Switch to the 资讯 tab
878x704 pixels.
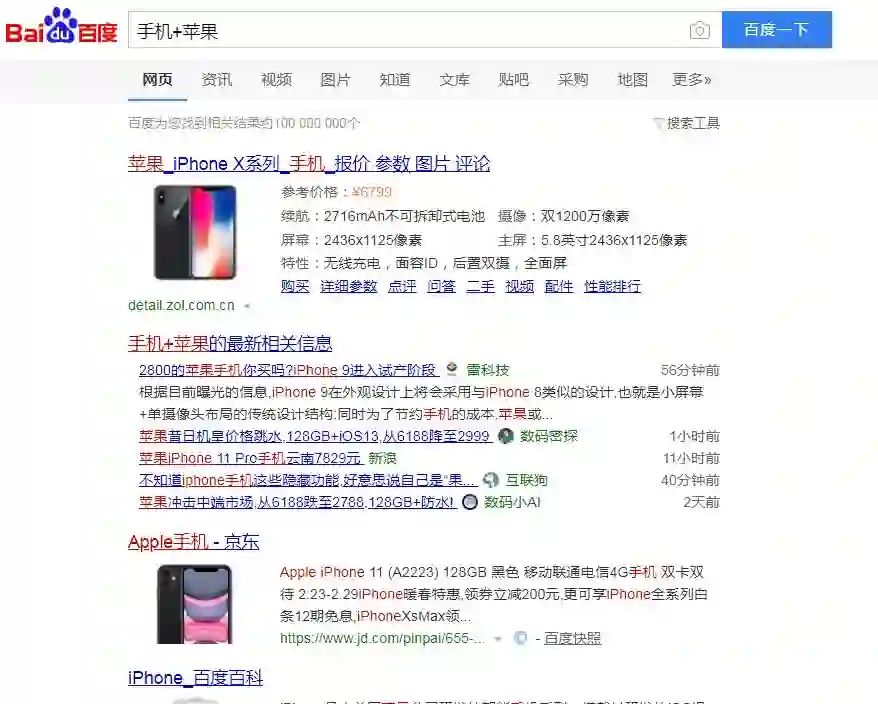[x=217, y=80]
